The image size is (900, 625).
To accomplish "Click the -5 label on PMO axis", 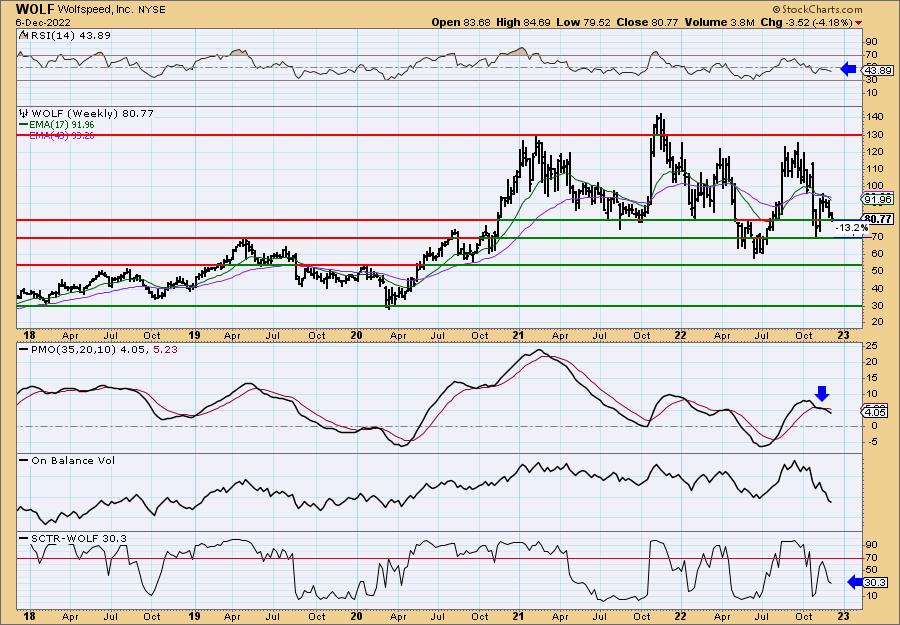I will pyautogui.click(x=871, y=441).
